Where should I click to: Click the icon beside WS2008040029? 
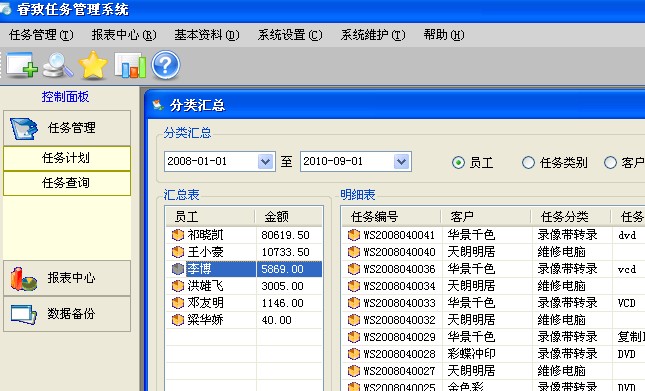[354, 337]
